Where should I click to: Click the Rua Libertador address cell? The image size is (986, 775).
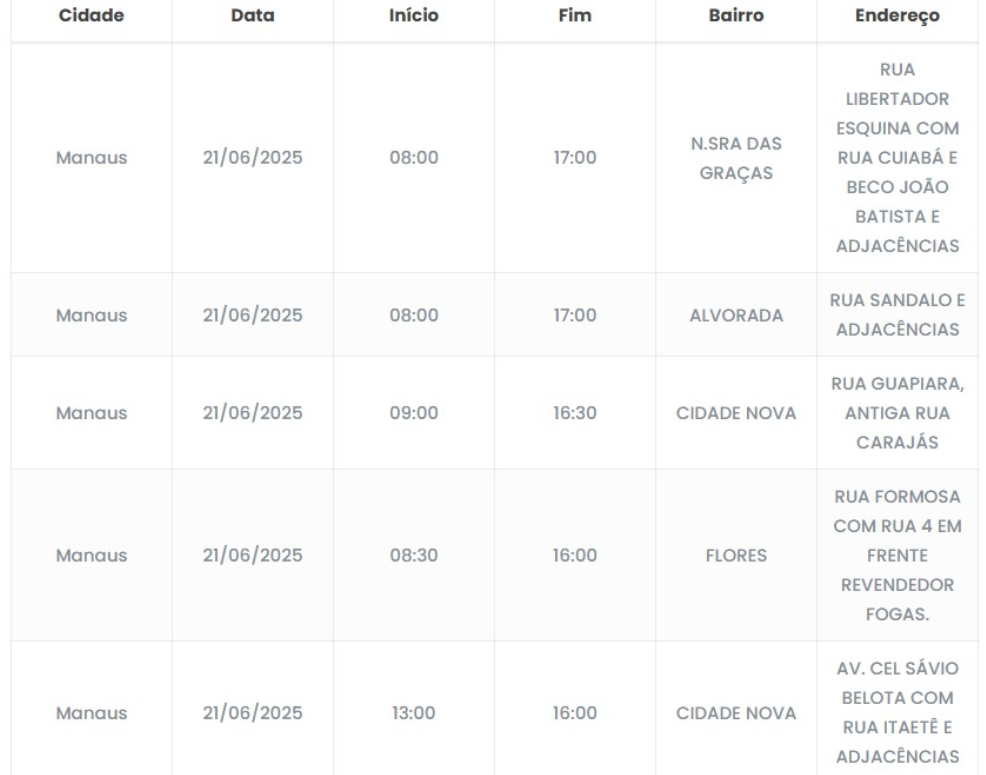tap(897, 158)
